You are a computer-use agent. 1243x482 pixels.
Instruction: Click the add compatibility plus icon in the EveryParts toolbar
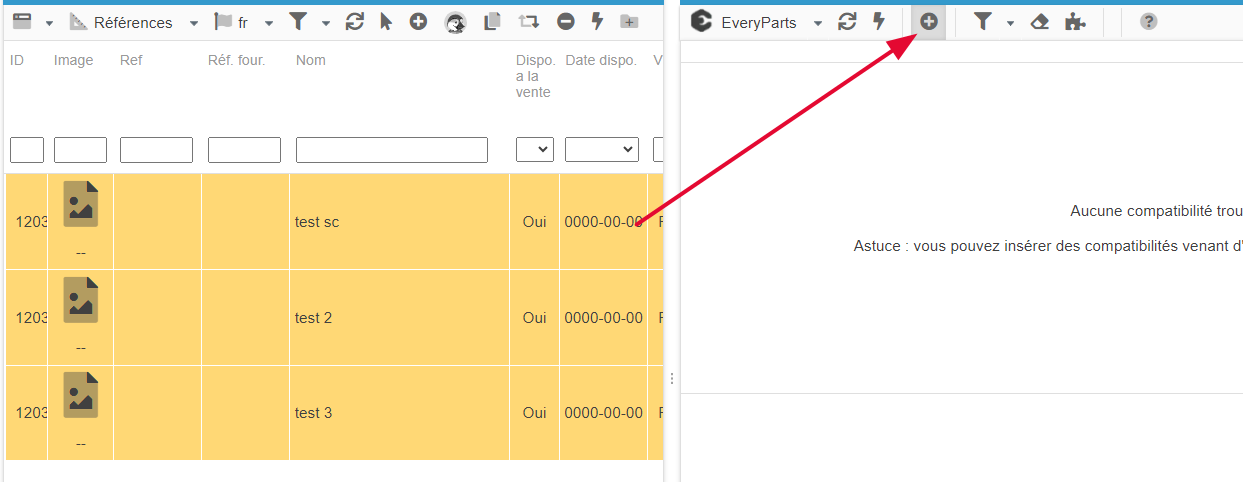pyautogui.click(x=929, y=22)
